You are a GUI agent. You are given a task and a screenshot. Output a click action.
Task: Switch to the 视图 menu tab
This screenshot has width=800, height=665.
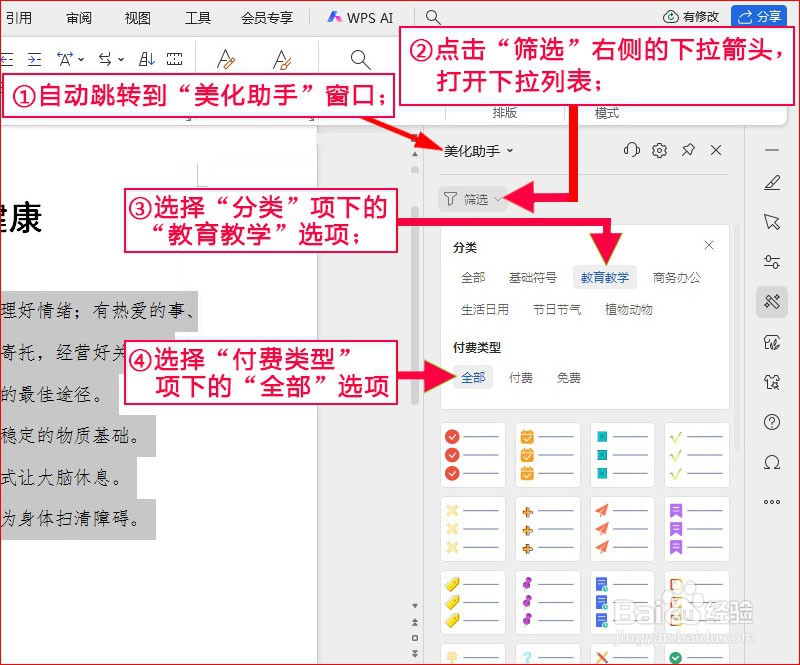137,17
